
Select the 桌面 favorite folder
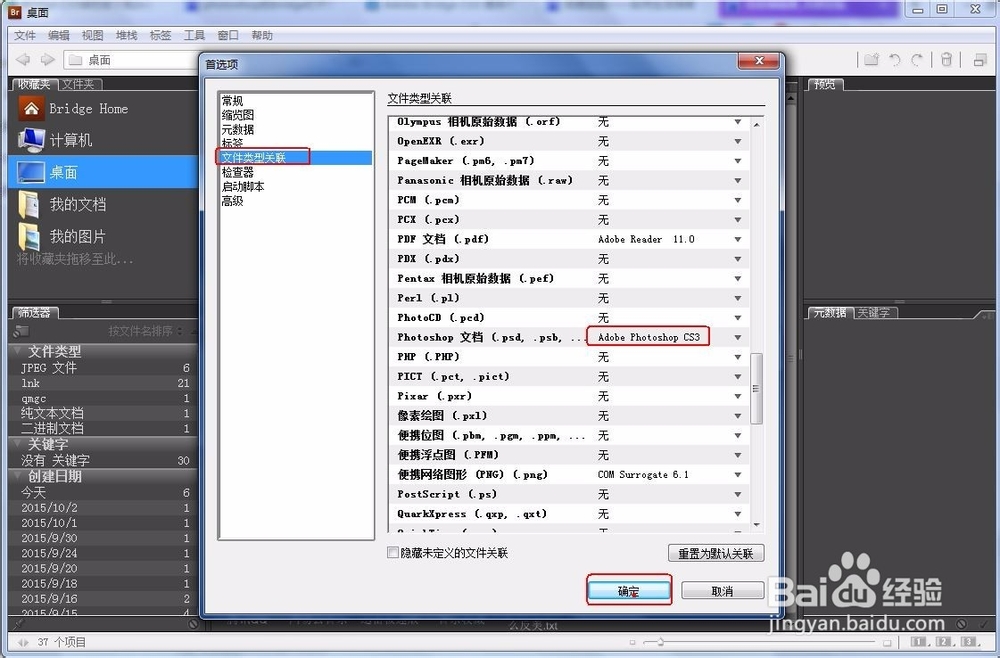coord(103,172)
